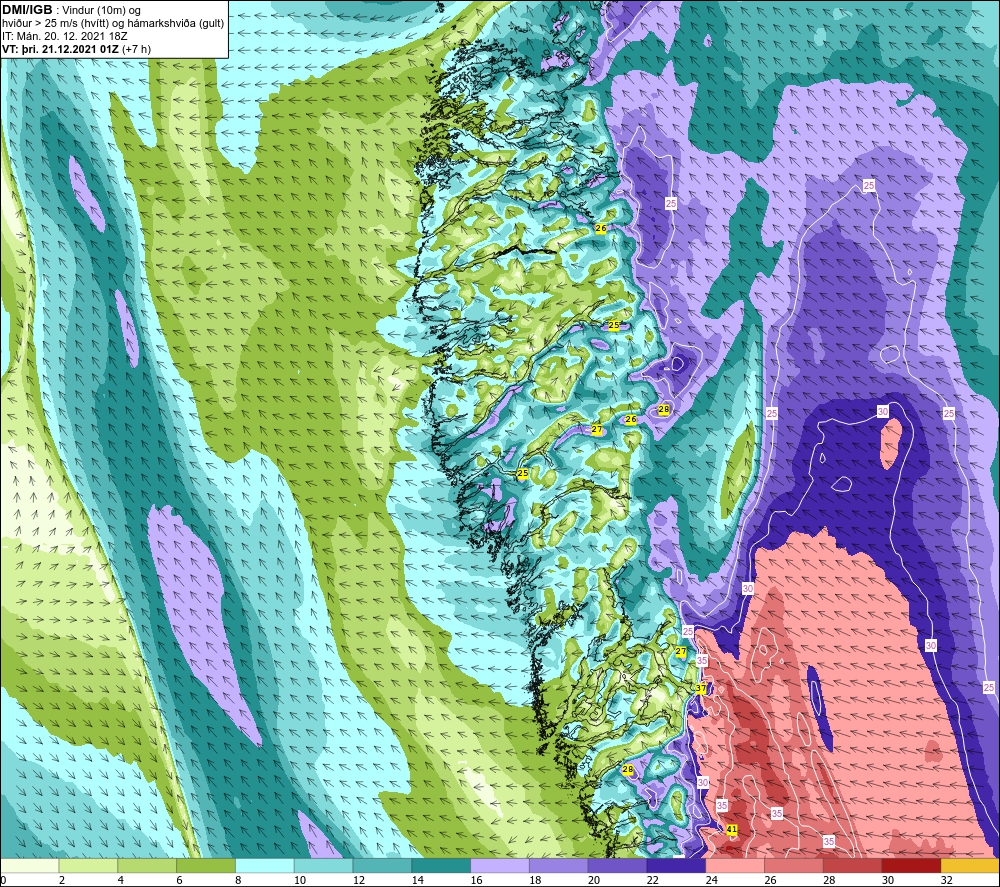Pick the green 4–6 legend swatch
The image size is (1000, 887).
(x=147, y=866)
